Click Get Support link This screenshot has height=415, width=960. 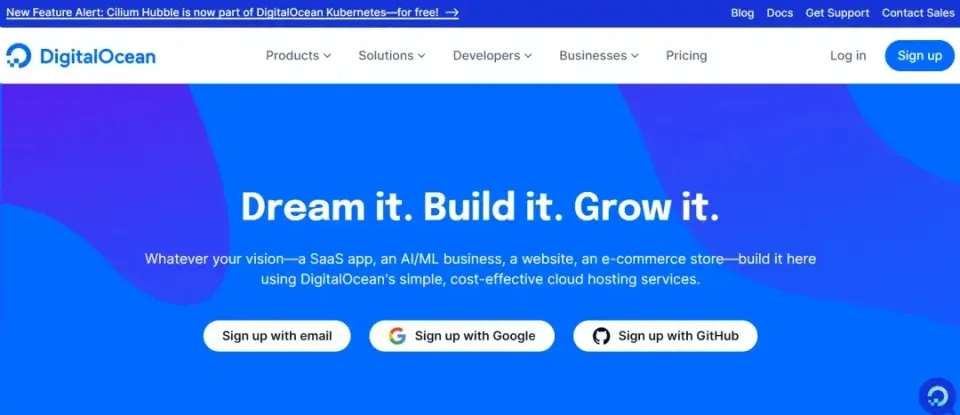[837, 13]
